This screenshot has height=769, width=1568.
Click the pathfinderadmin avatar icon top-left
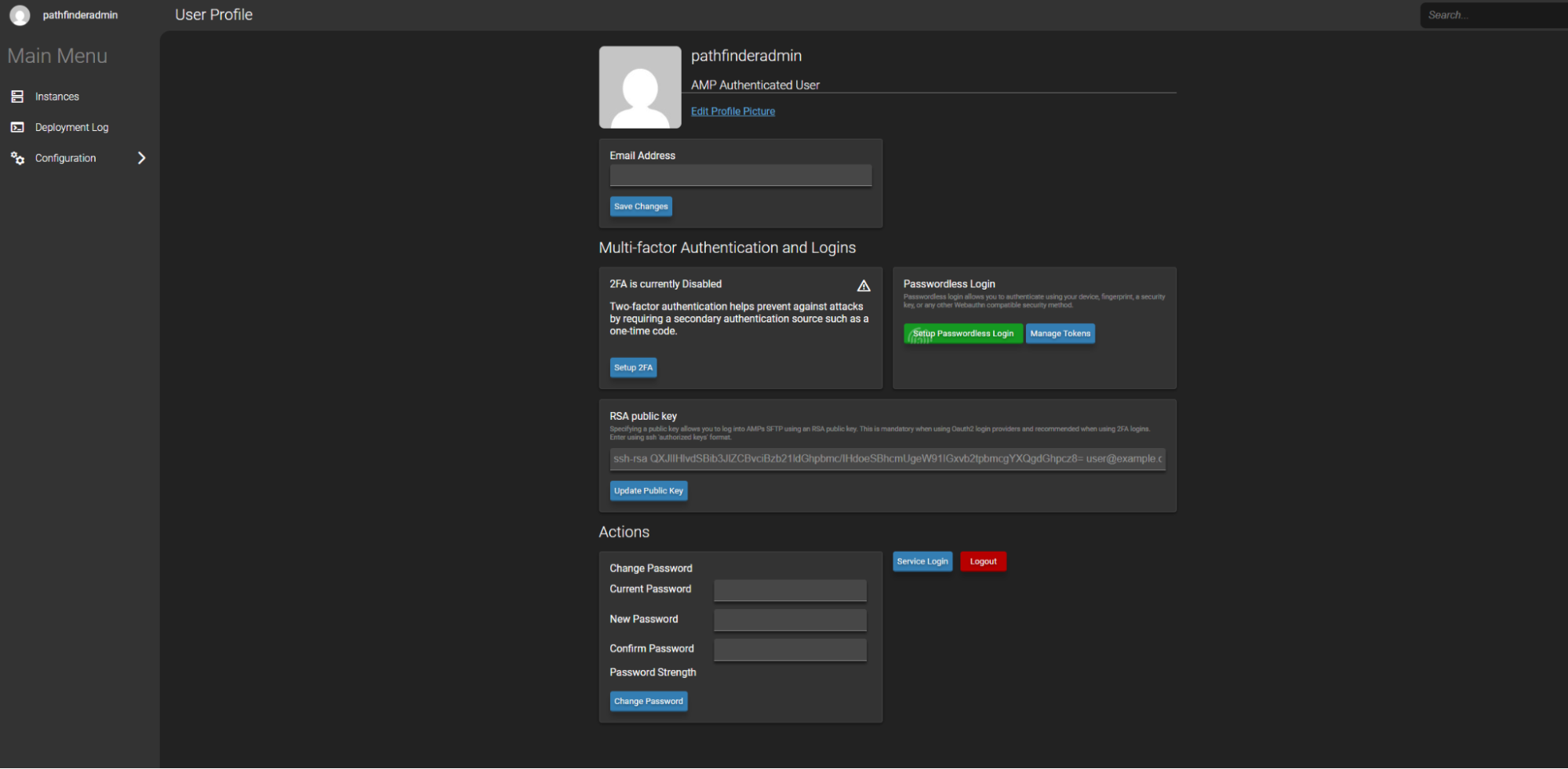19,15
